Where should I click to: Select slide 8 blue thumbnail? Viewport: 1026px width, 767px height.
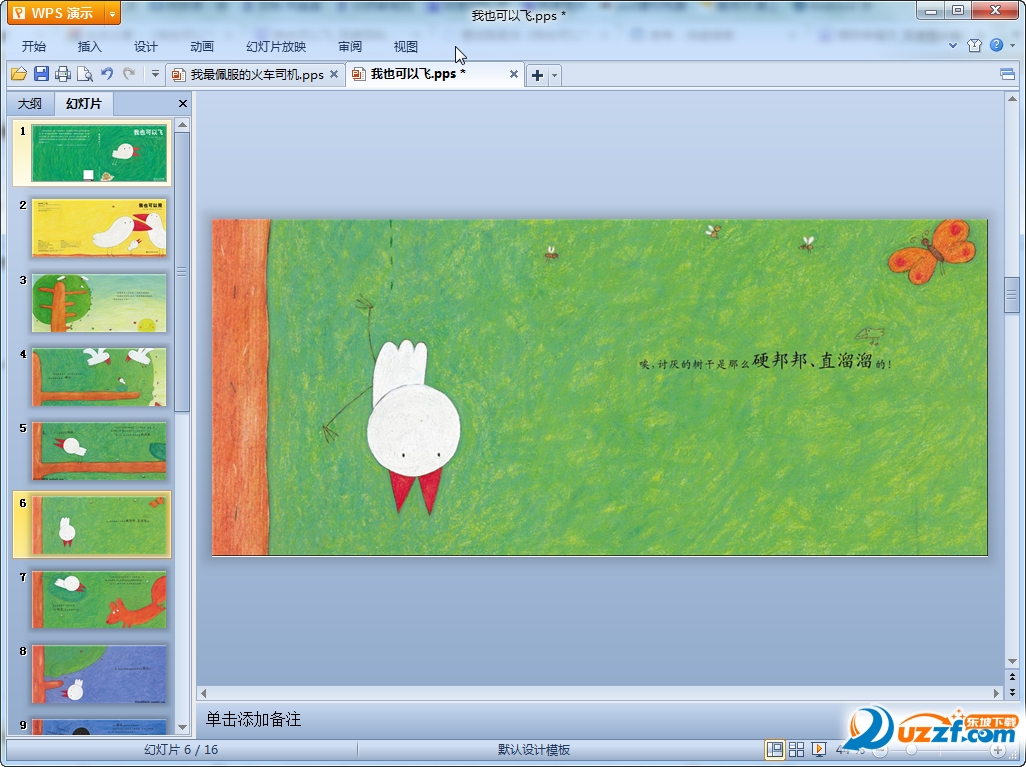click(x=99, y=674)
